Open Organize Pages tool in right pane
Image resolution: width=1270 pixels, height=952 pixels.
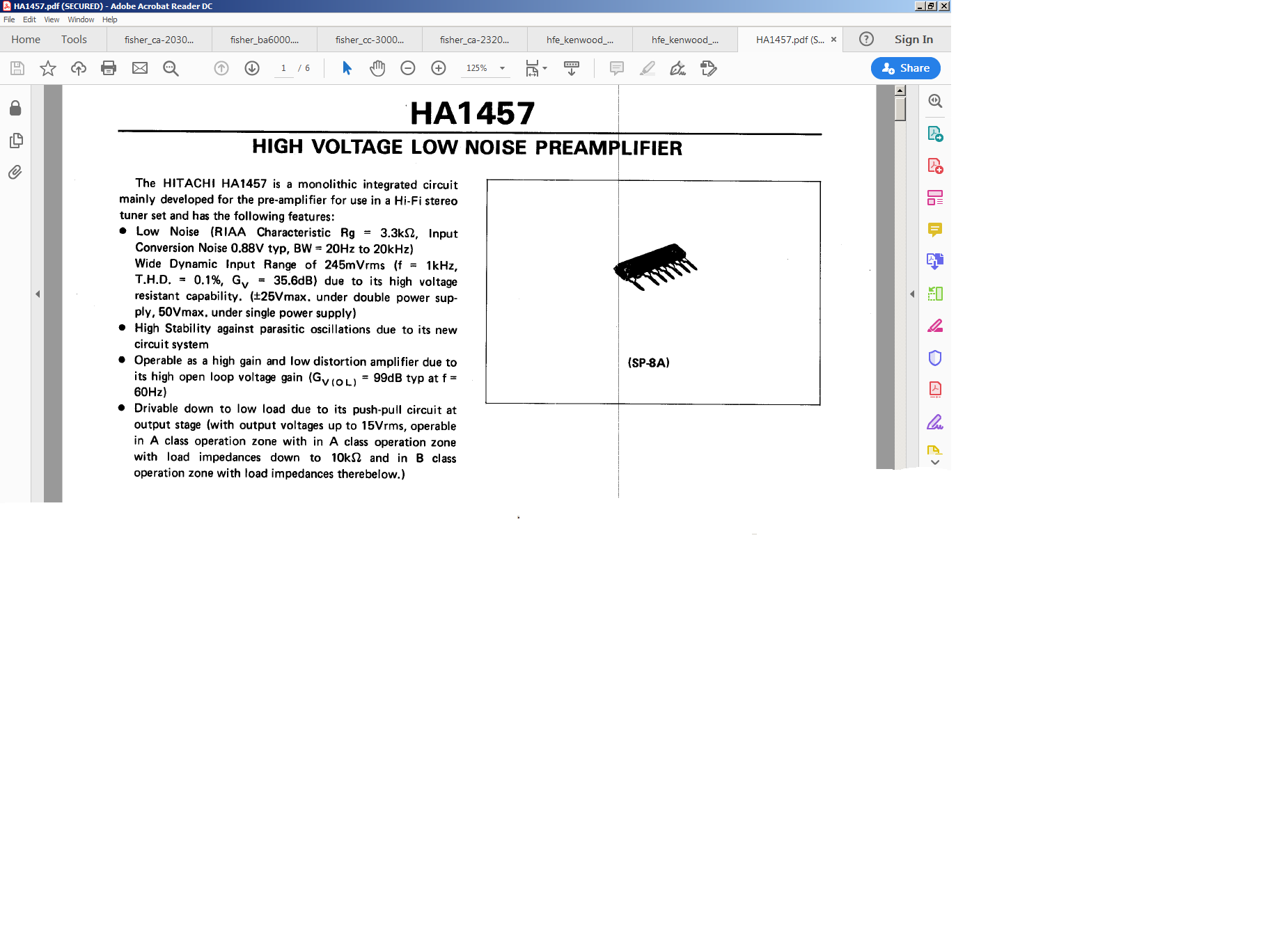(935, 294)
